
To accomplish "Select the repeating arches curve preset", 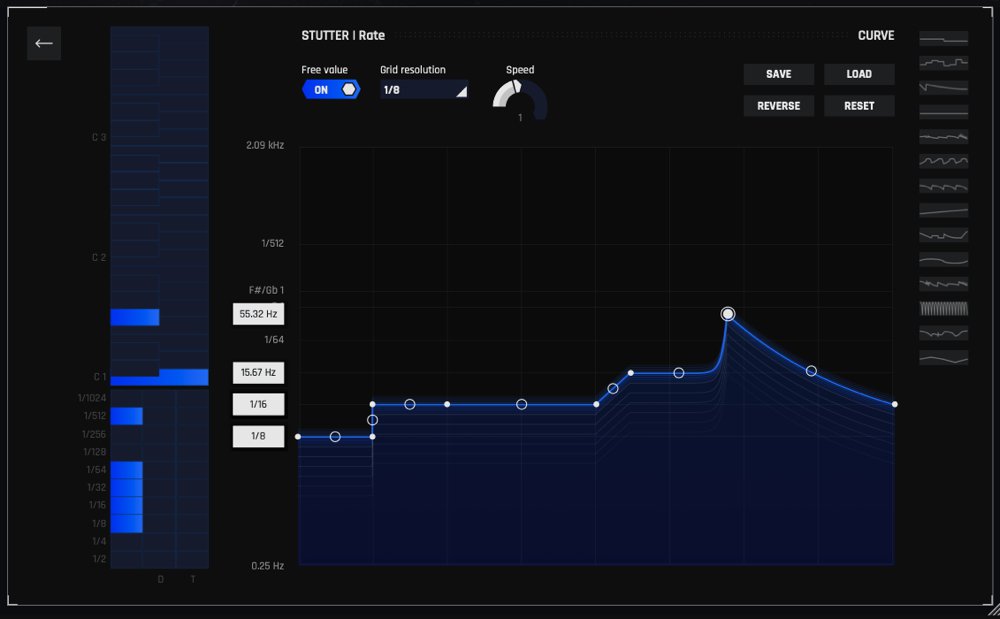I will 943,161.
